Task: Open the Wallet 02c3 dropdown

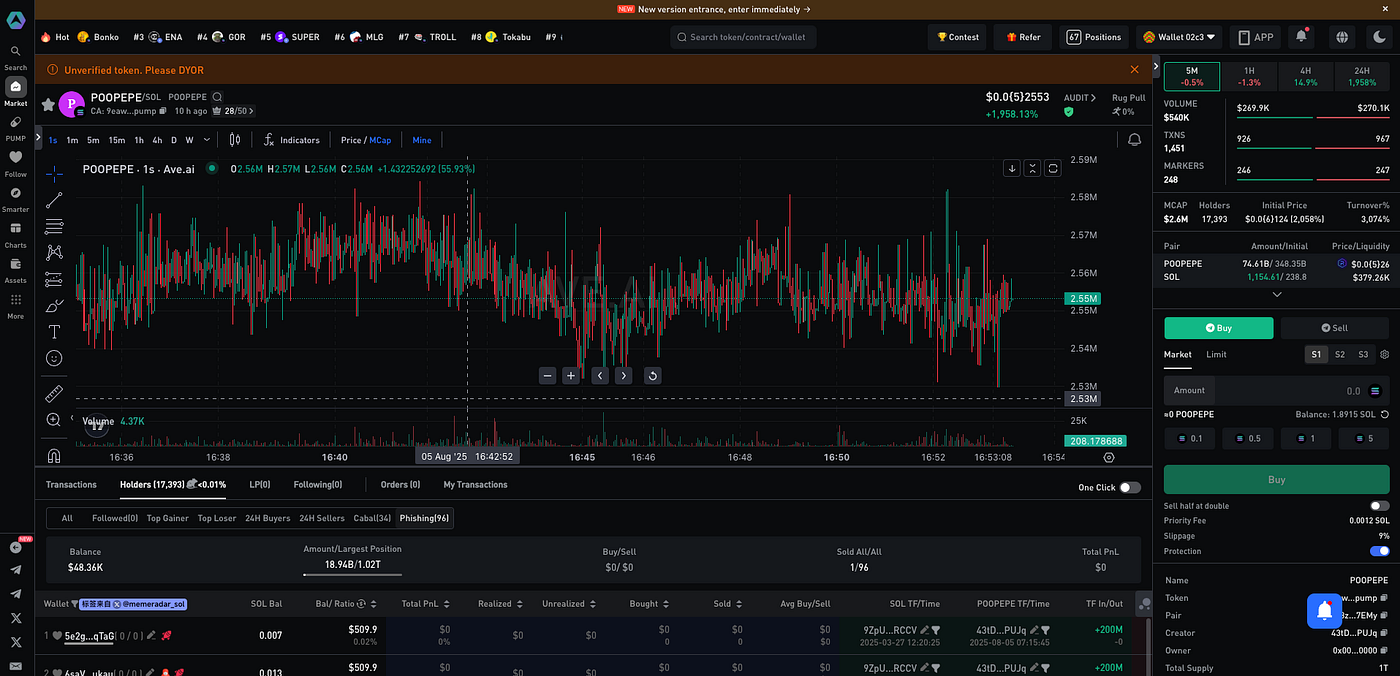Action: coord(1180,37)
